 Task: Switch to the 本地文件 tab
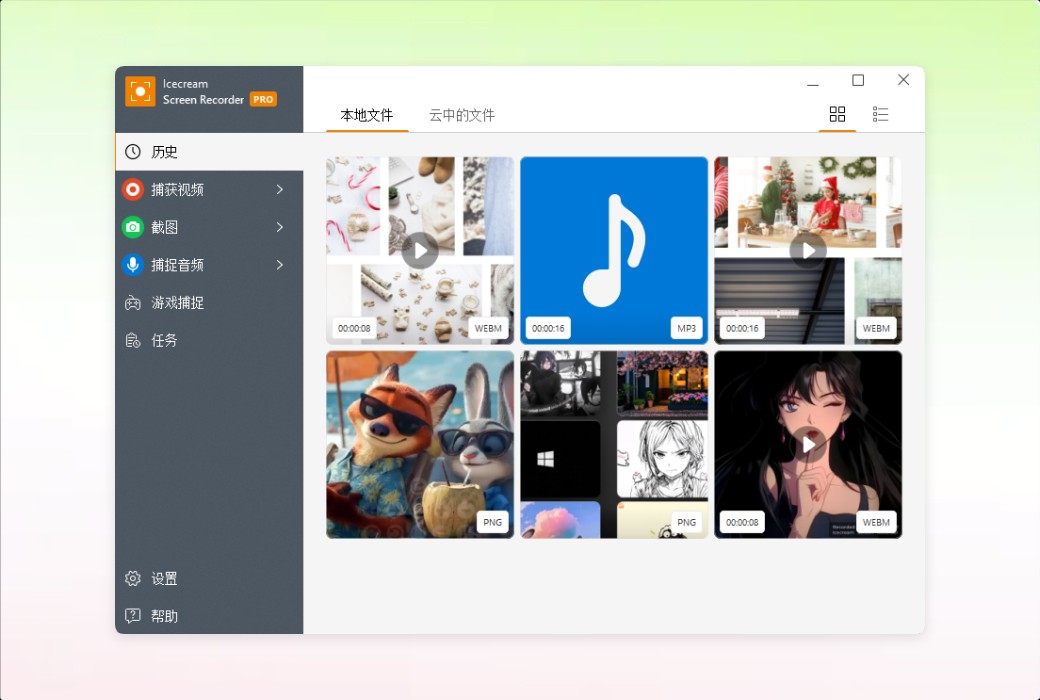366,115
